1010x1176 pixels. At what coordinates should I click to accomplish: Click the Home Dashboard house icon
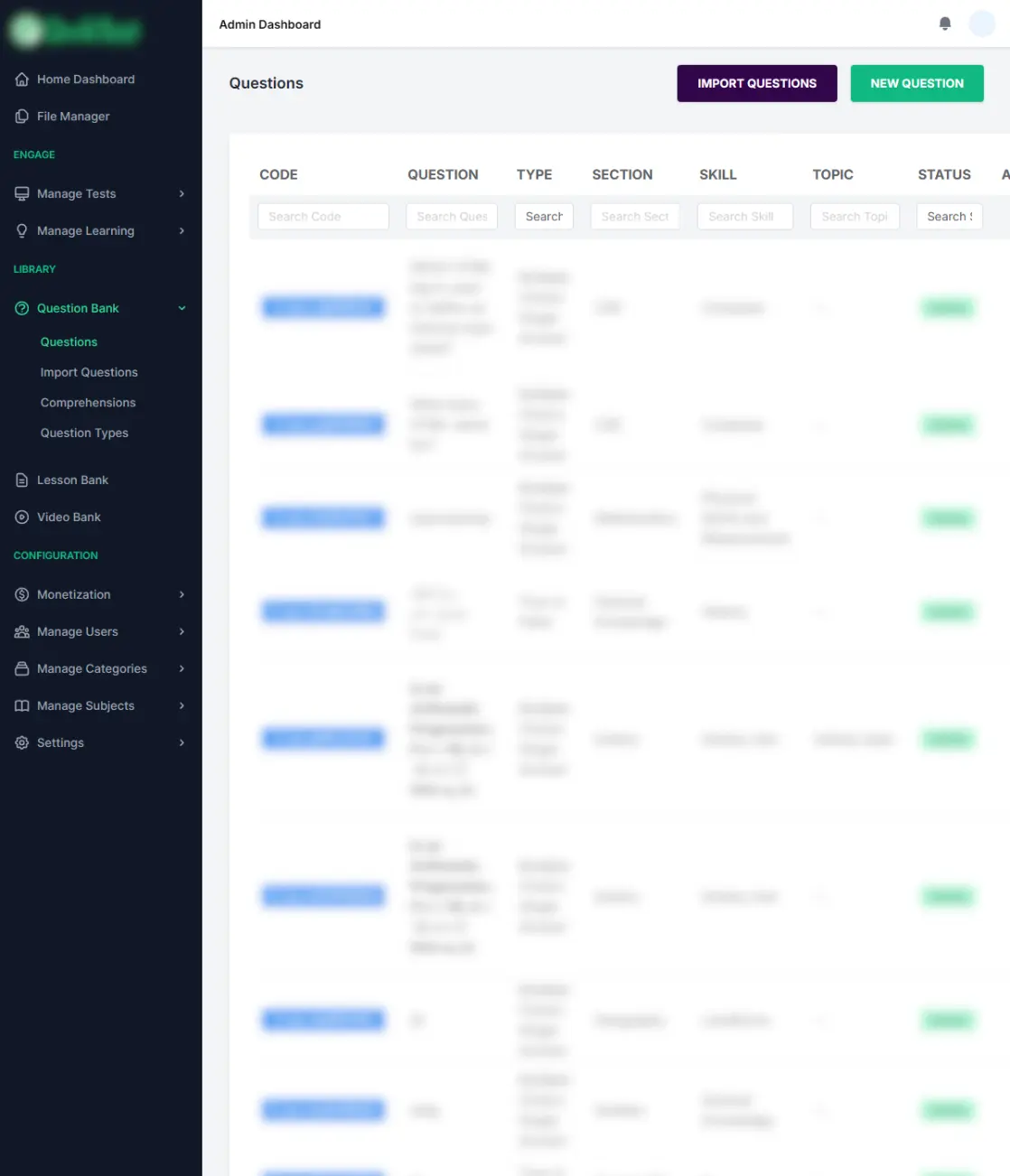click(x=22, y=79)
